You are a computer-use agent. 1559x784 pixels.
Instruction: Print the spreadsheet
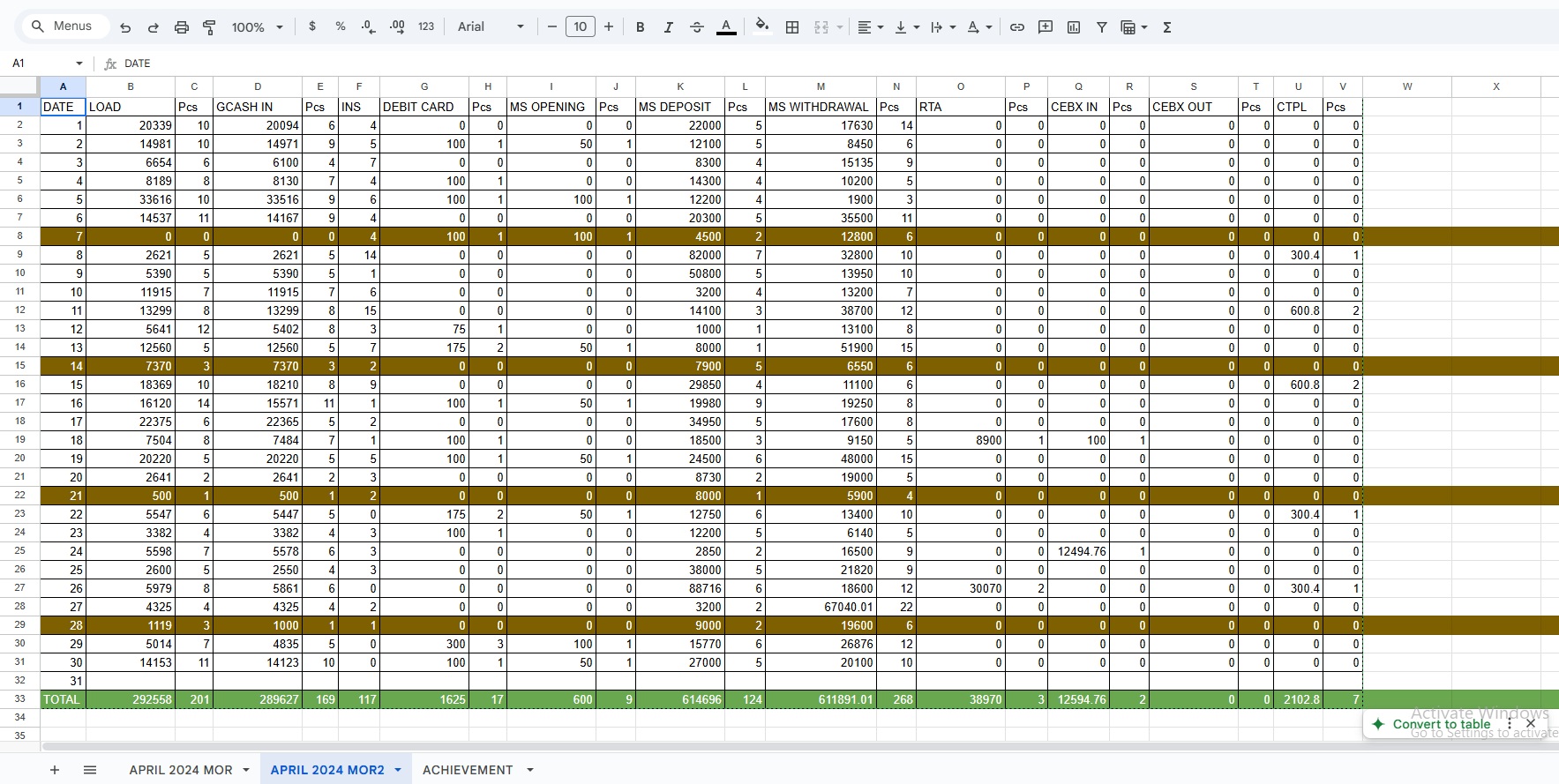click(182, 27)
